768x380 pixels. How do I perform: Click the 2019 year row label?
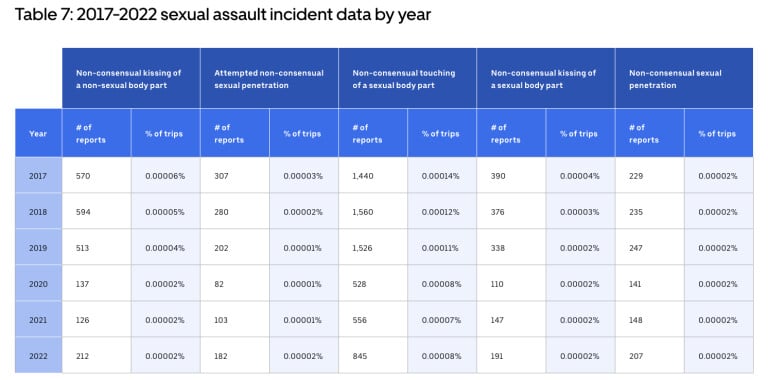38,248
